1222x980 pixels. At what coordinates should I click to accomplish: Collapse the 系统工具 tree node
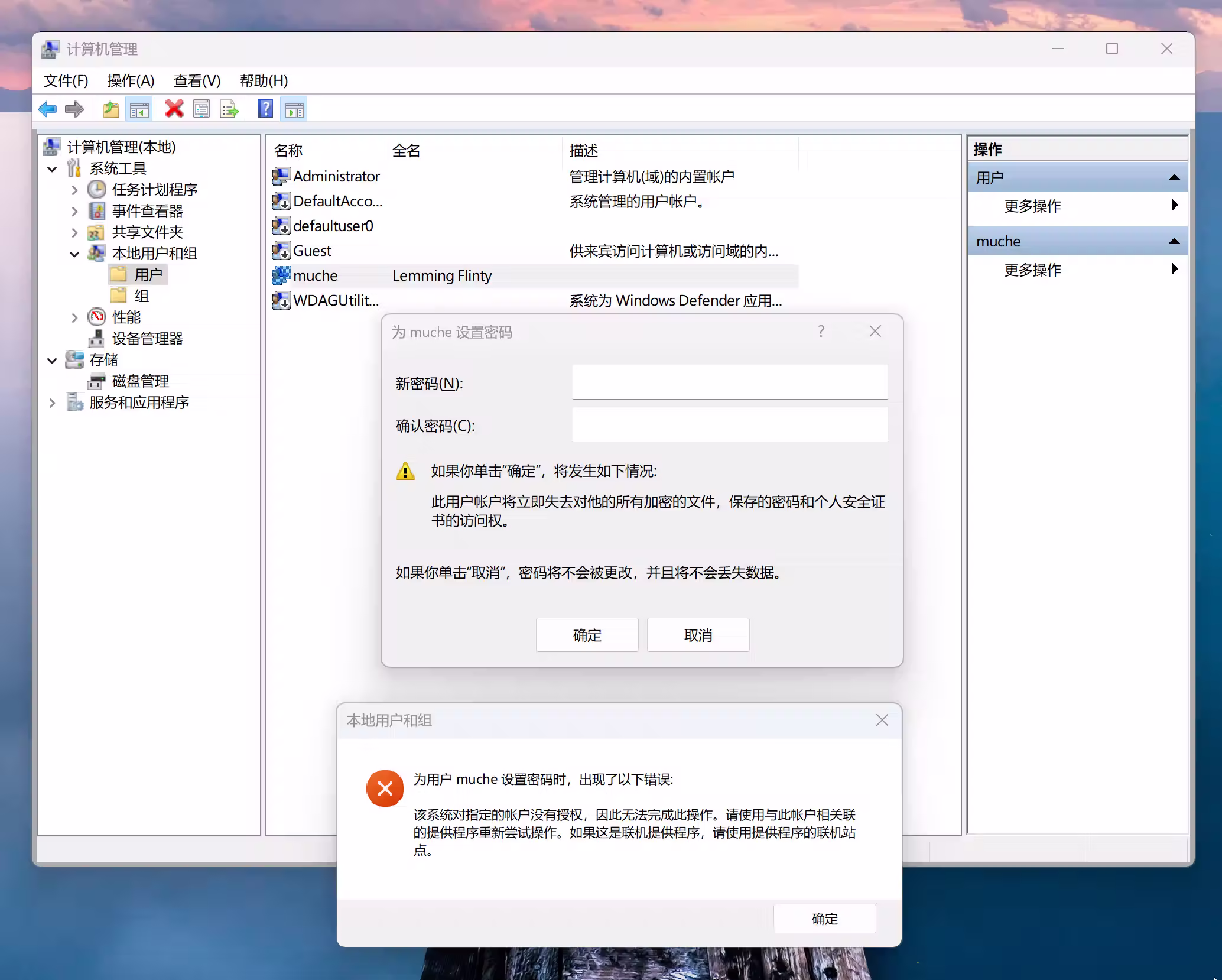tap(52, 169)
